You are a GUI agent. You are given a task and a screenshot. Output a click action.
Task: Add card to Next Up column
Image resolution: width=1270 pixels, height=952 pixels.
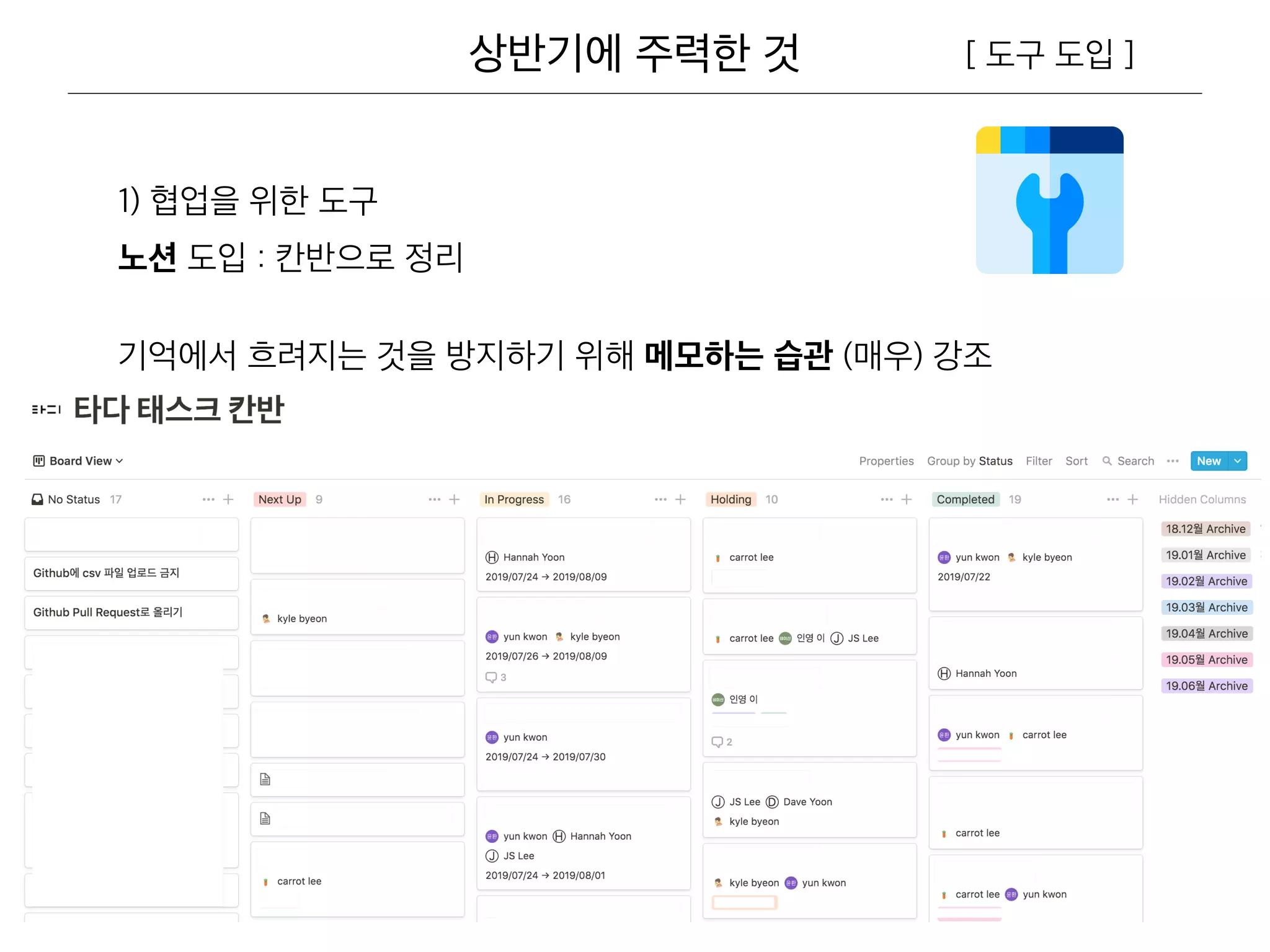pyautogui.click(x=455, y=499)
